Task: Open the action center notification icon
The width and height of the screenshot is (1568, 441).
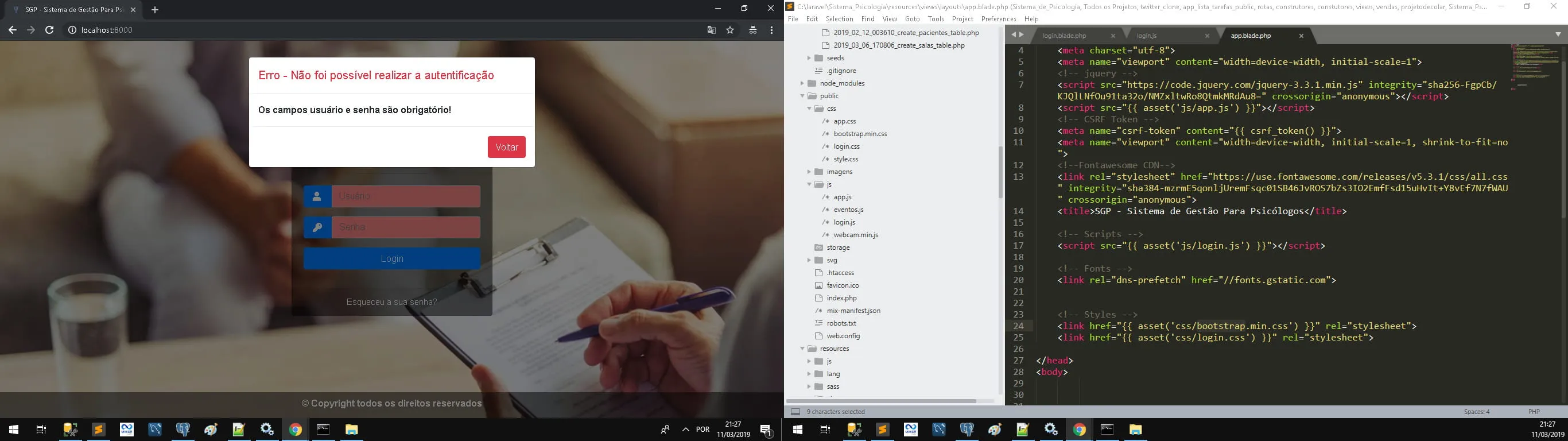Action: [x=767, y=430]
